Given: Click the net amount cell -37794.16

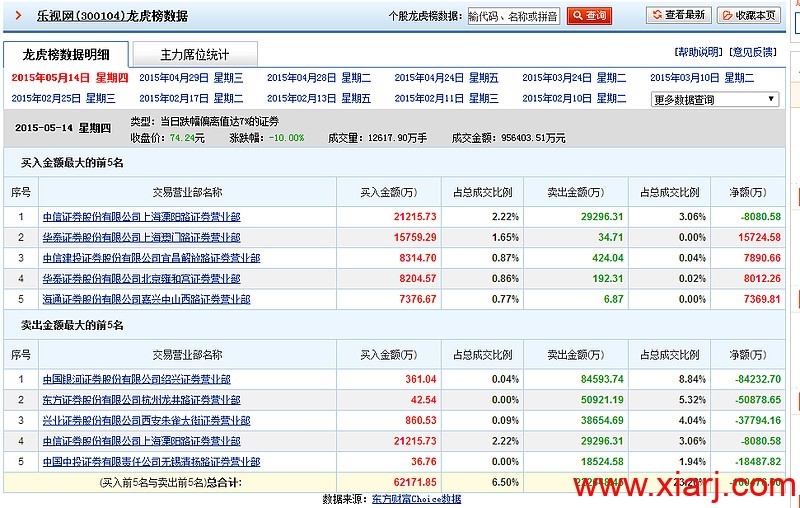Looking at the screenshot, I should pyautogui.click(x=758, y=420).
